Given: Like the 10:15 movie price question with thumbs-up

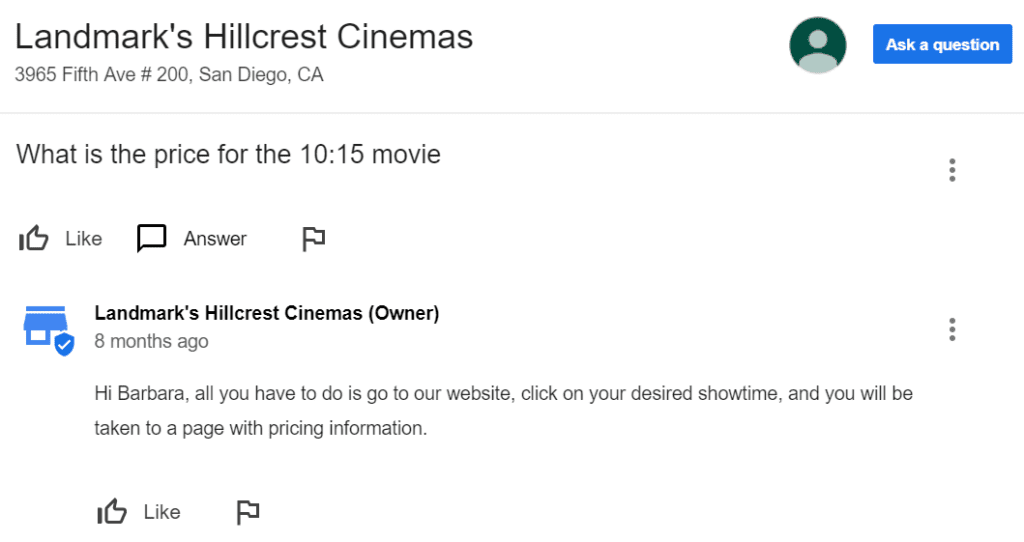Looking at the screenshot, I should (33, 238).
